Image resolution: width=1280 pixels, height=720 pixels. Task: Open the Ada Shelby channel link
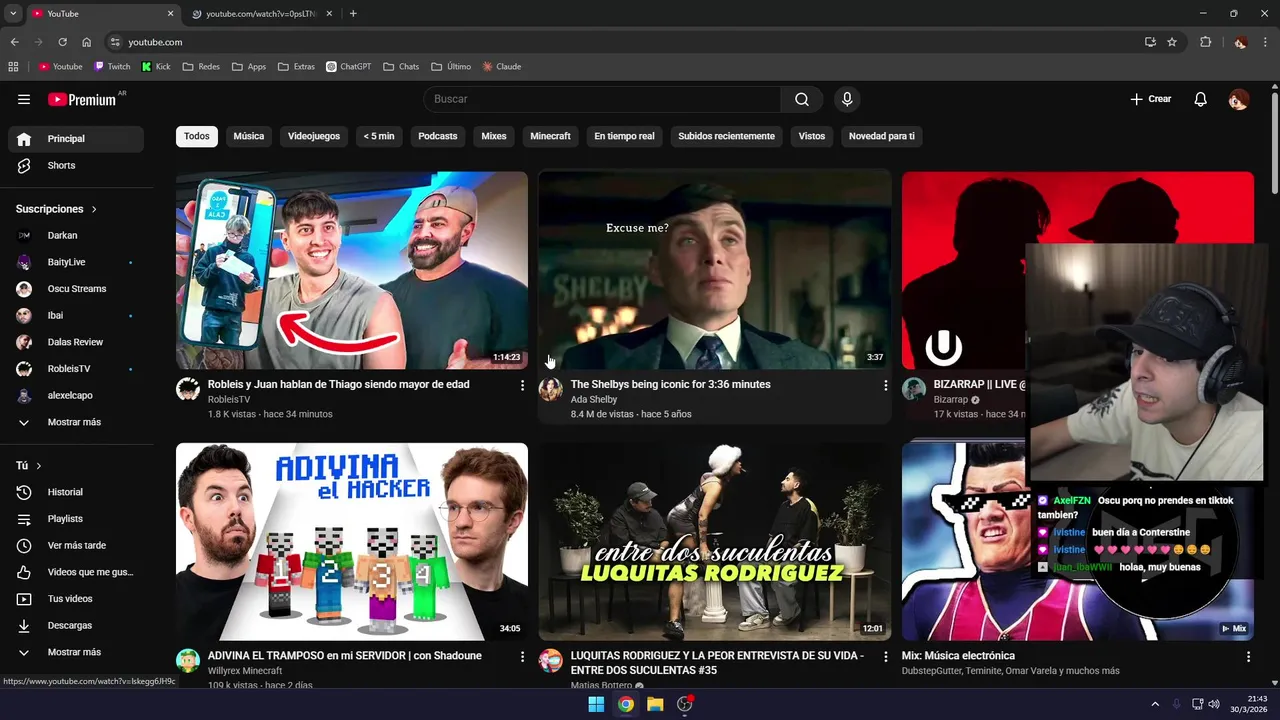(x=594, y=399)
